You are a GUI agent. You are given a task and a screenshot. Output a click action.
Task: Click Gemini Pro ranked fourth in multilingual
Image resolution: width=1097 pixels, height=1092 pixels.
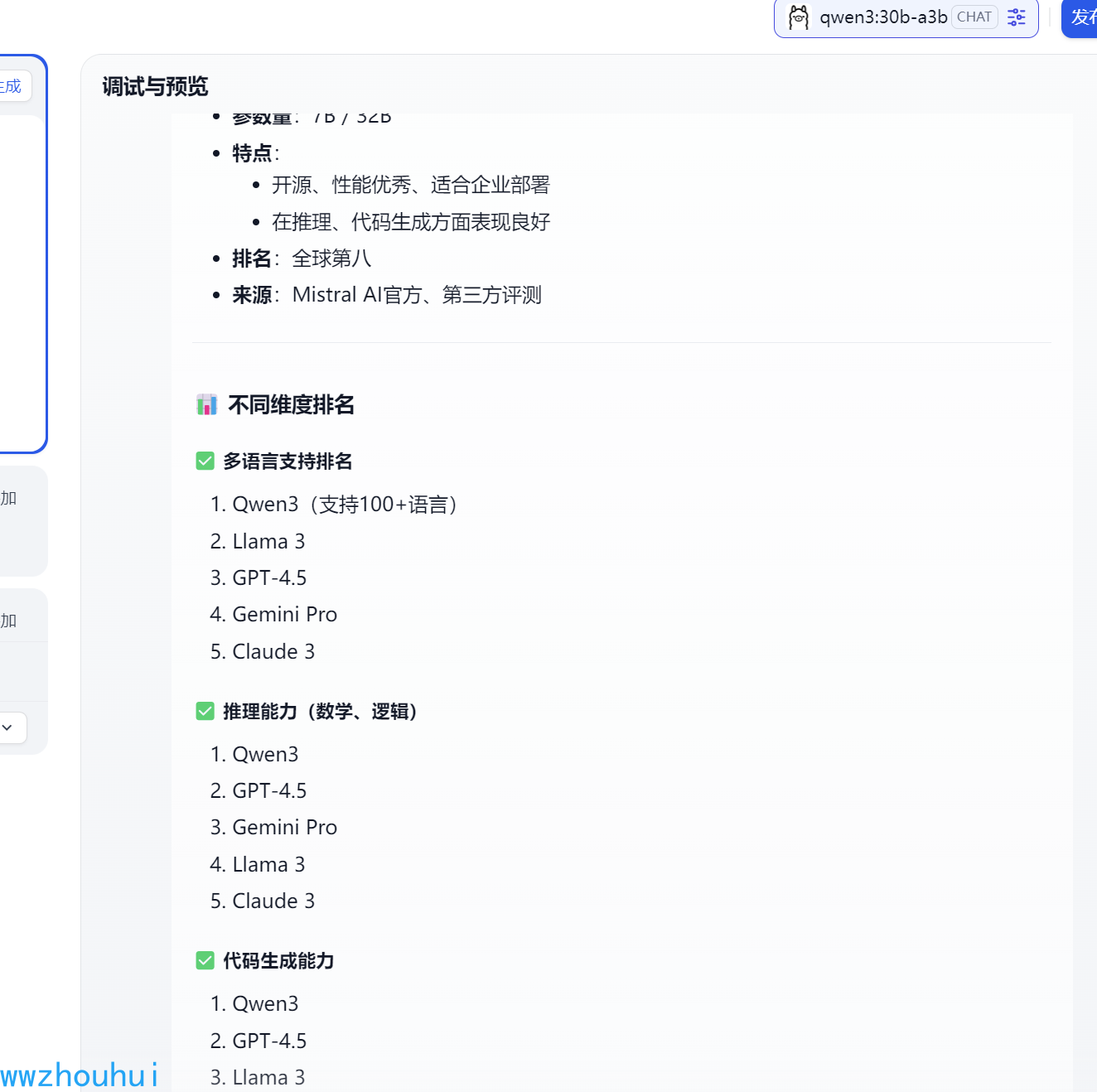pos(284,614)
